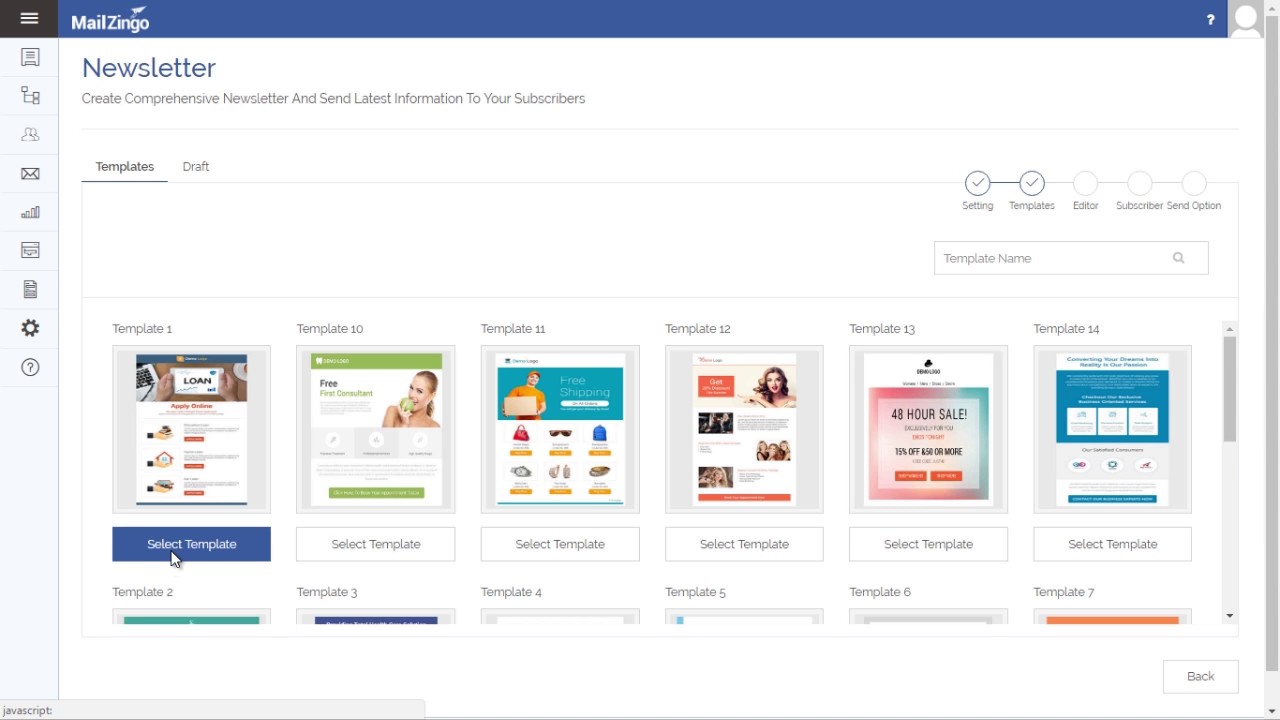The height and width of the screenshot is (720, 1280).
Task: Open the newsletter list sidebar icon
Action: point(30,57)
